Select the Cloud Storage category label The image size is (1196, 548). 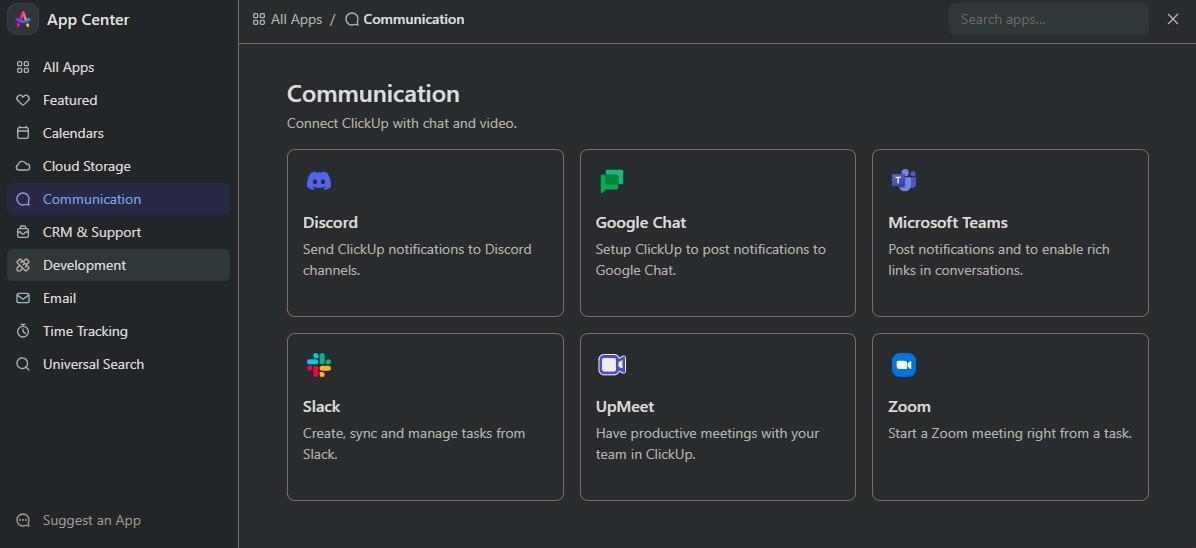87,166
